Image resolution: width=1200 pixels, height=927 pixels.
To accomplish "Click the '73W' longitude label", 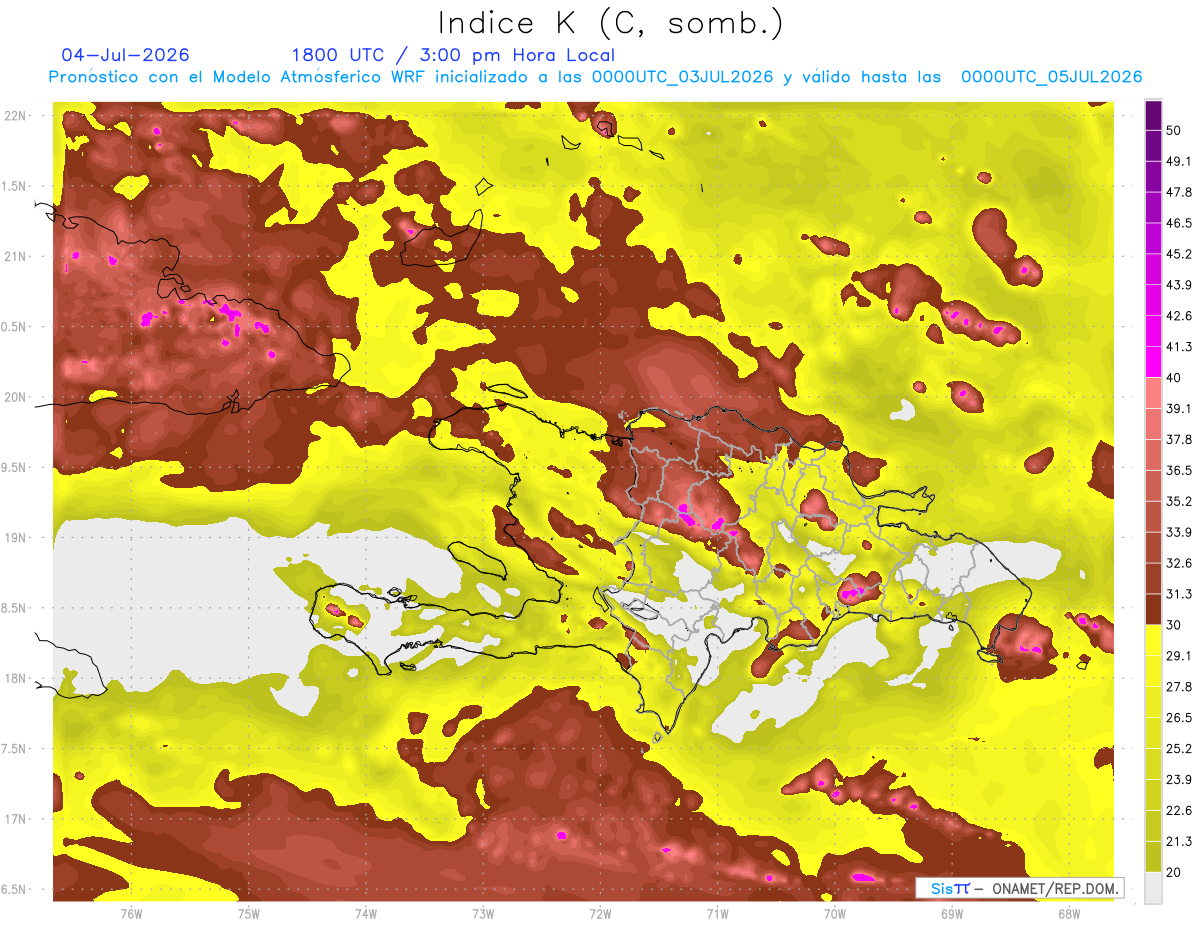I will pos(483,913).
